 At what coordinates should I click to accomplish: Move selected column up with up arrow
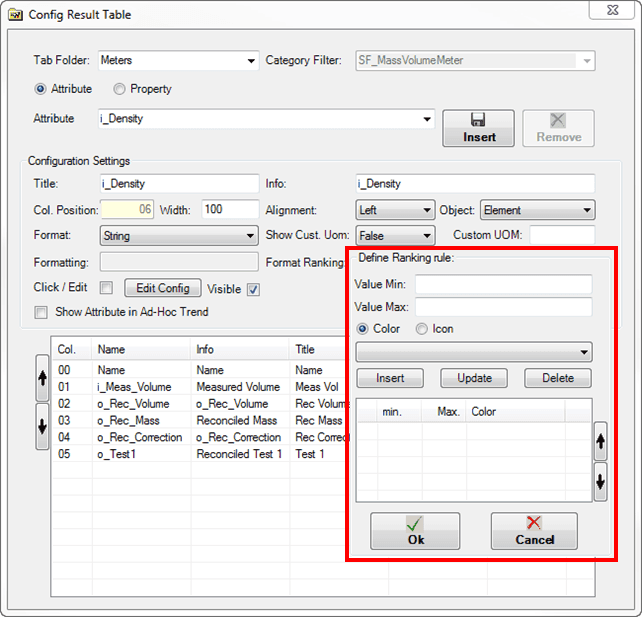coord(42,378)
